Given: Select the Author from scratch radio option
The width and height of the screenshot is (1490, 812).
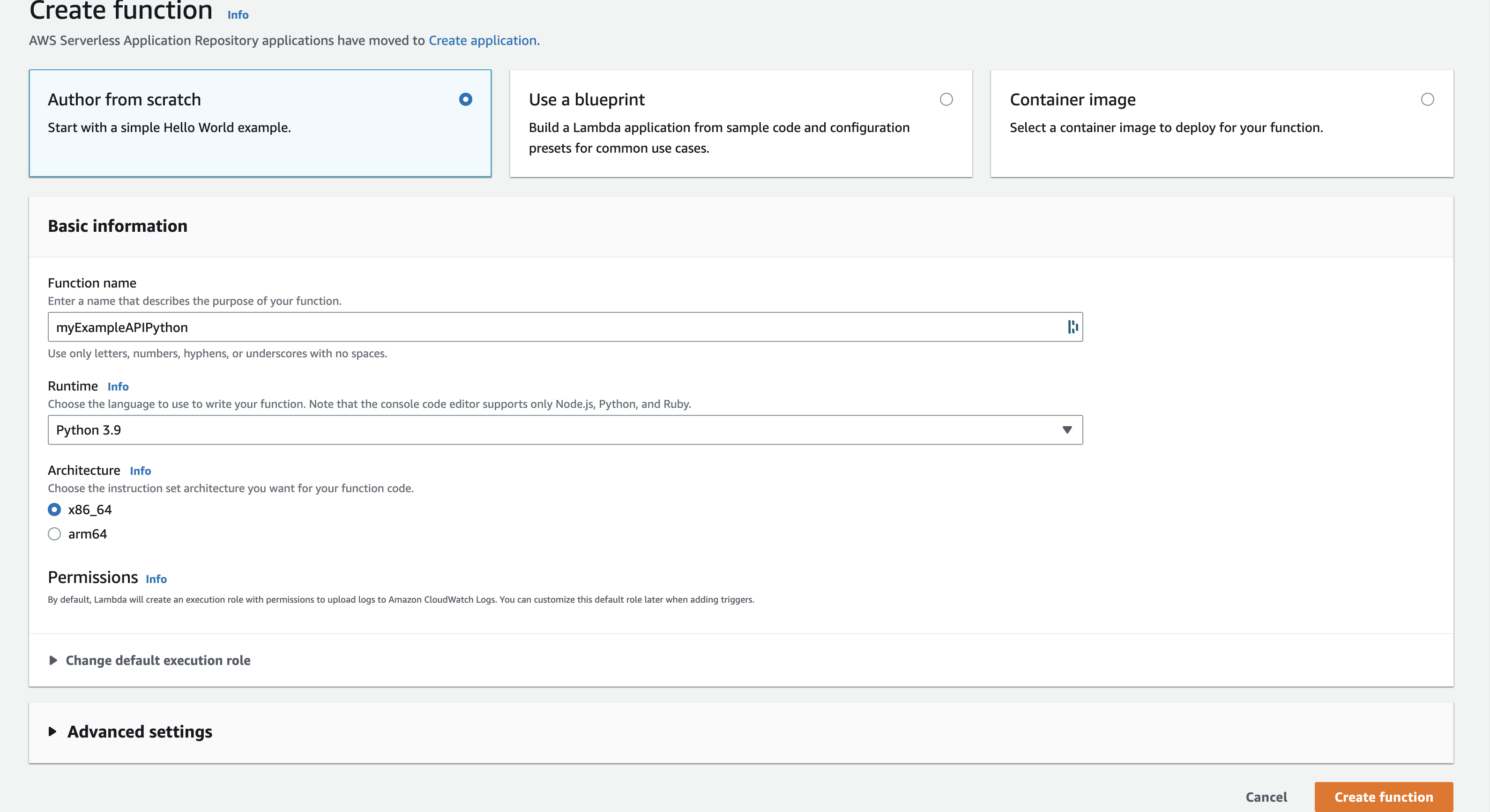Looking at the screenshot, I should point(466,99).
